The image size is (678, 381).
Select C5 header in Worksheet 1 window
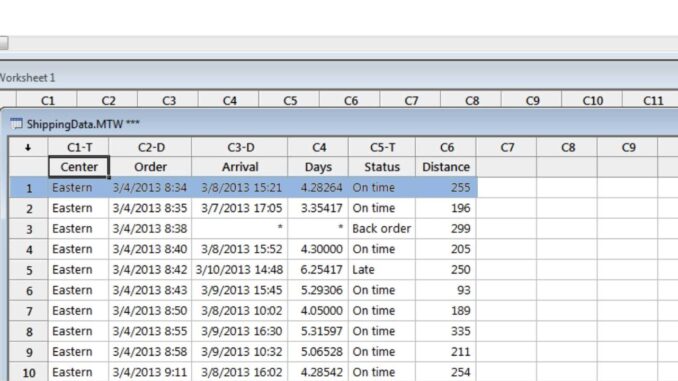coord(290,100)
